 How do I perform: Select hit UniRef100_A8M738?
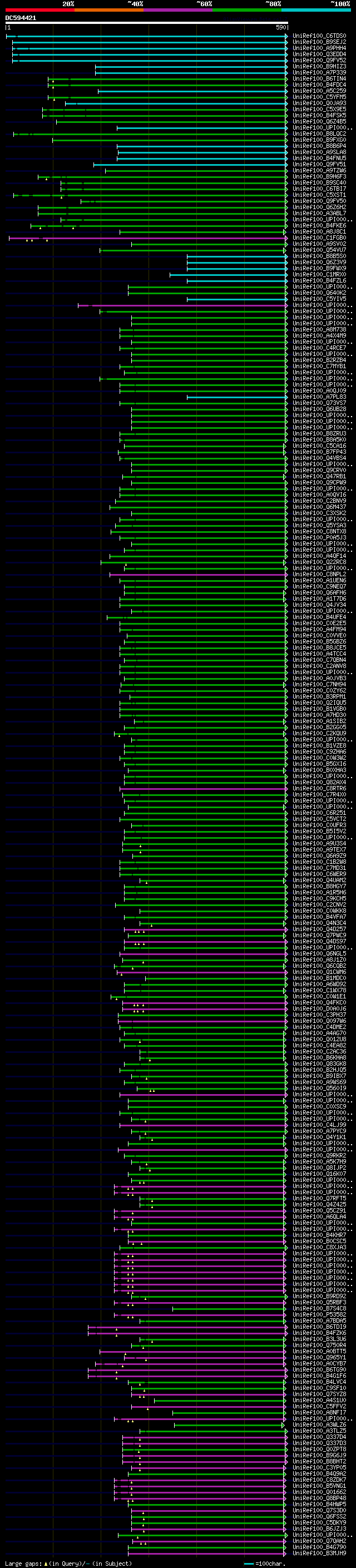(x=319, y=330)
